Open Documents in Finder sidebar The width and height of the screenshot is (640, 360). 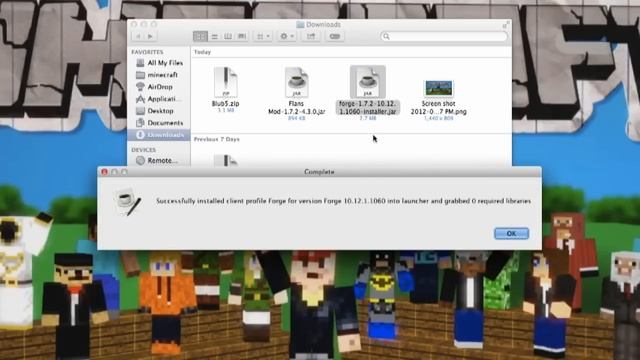point(159,122)
